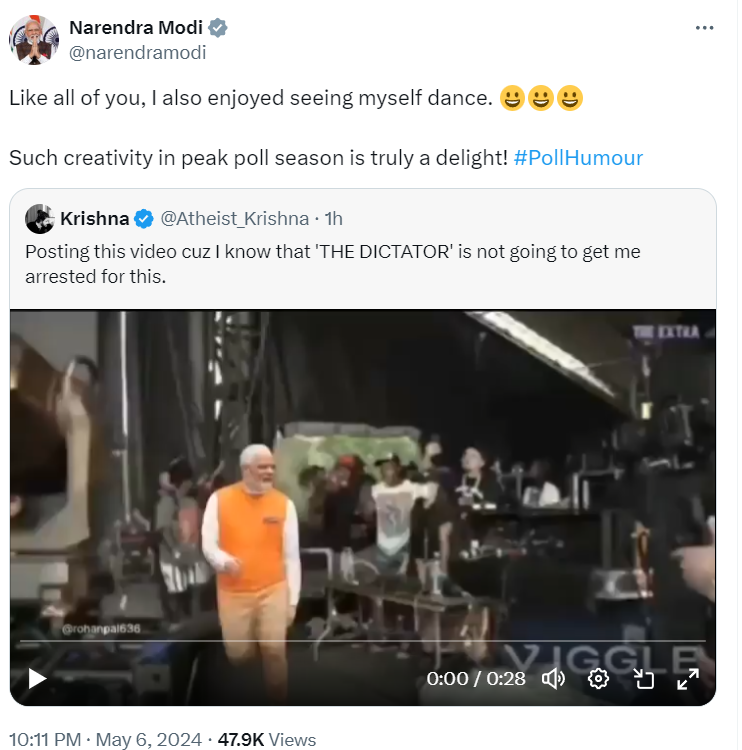Click the tweet author's profile avatar
This screenshot has height=750, width=742.
34,40
